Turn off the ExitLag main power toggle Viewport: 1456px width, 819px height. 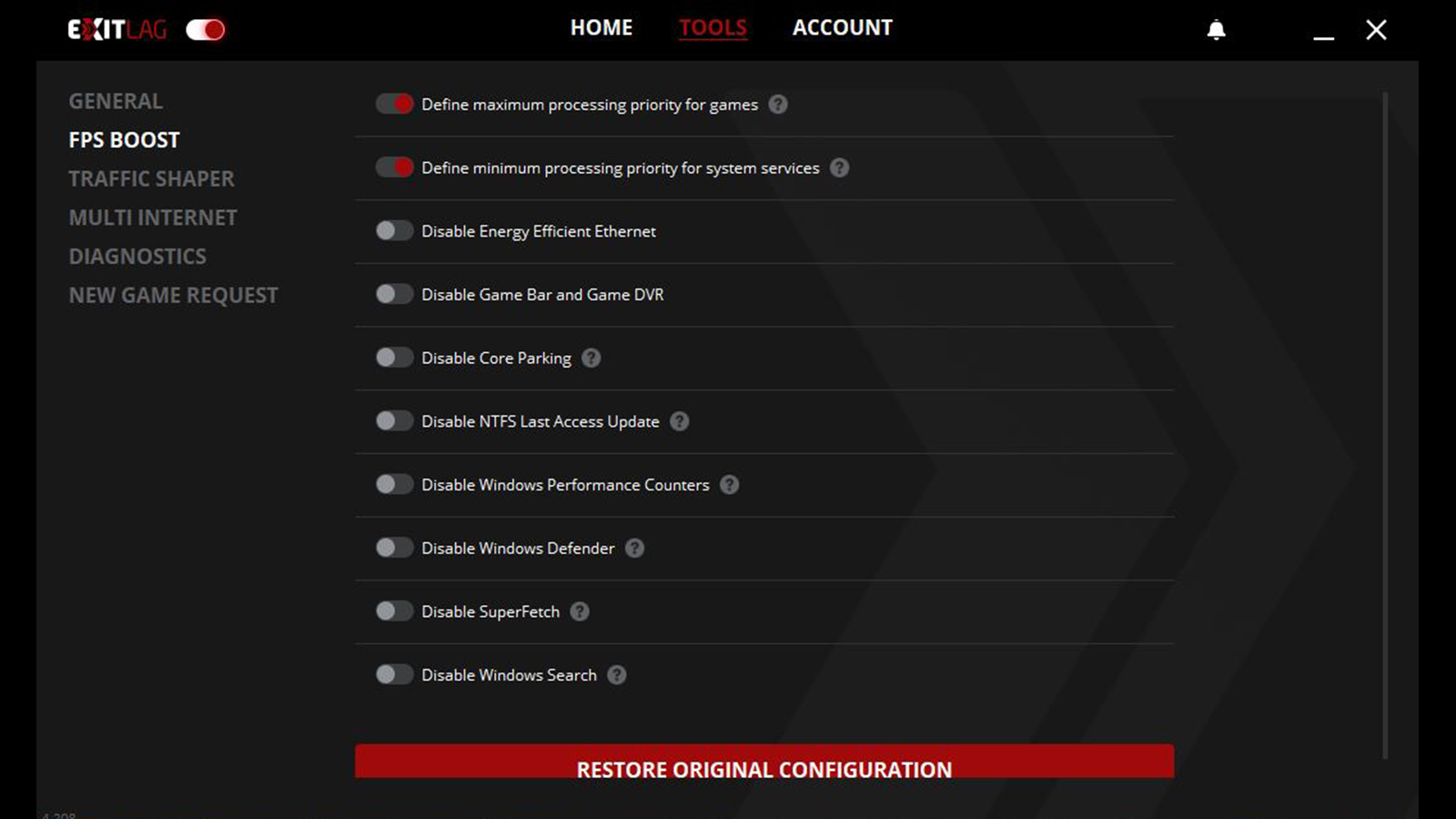pyautogui.click(x=205, y=30)
